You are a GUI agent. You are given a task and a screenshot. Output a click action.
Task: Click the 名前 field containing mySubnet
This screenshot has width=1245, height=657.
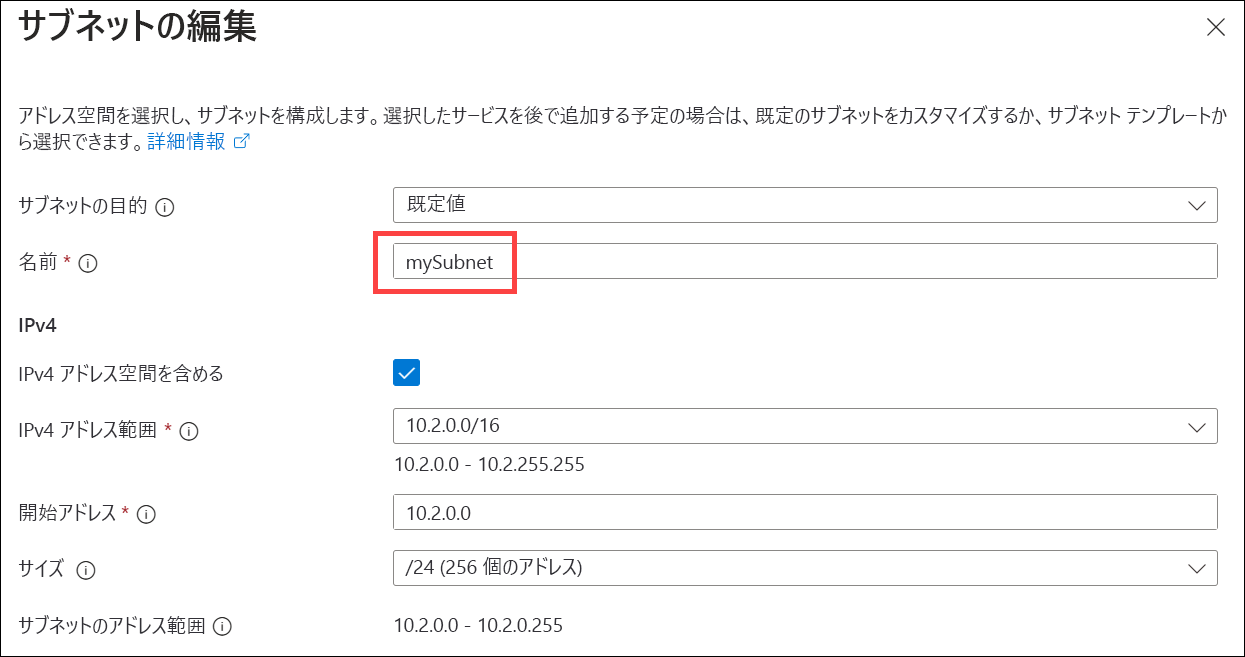[x=805, y=261]
